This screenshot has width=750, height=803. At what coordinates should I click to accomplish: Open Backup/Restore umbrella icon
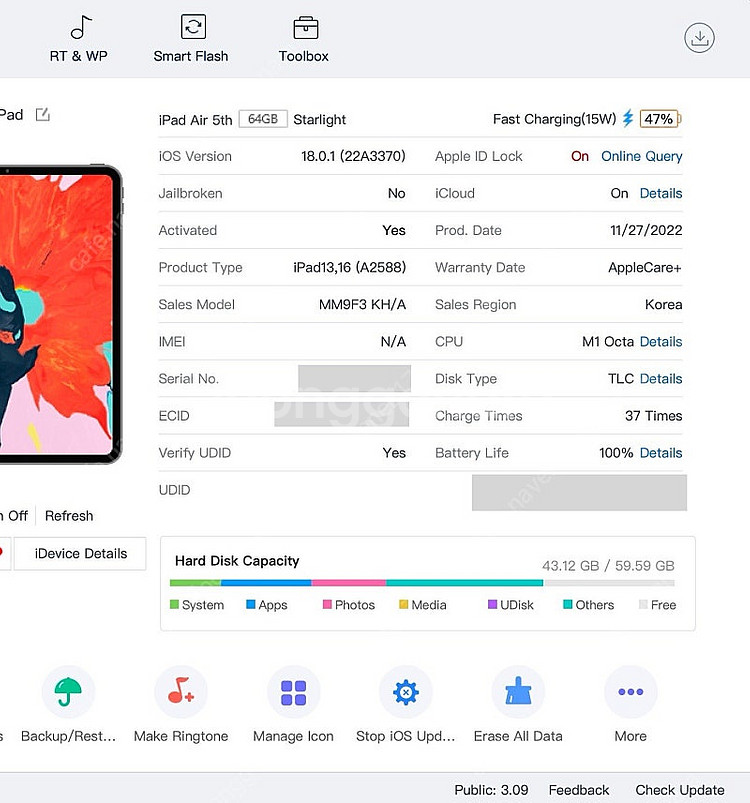tap(68, 691)
